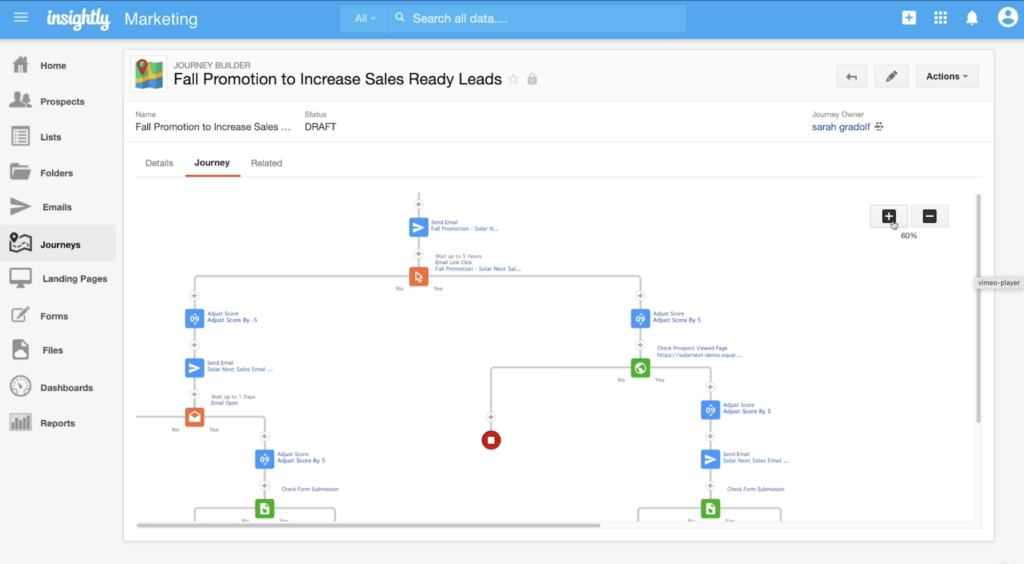Click the horizontal canvas scrollbar
This screenshot has height=564, width=1024.
tap(368, 525)
